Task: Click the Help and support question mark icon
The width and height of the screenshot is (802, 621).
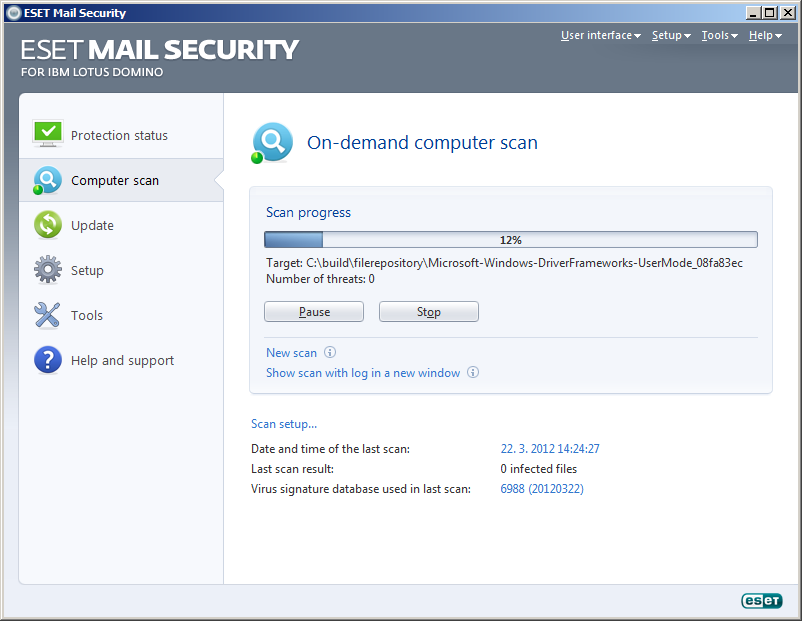Action: pyautogui.click(x=48, y=360)
